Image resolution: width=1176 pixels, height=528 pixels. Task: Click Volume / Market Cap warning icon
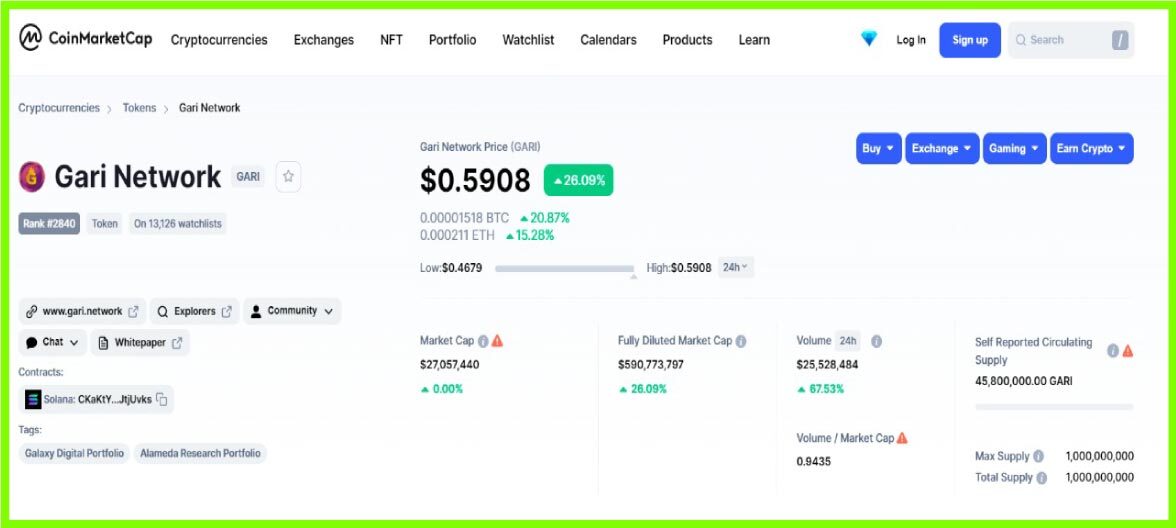902,437
